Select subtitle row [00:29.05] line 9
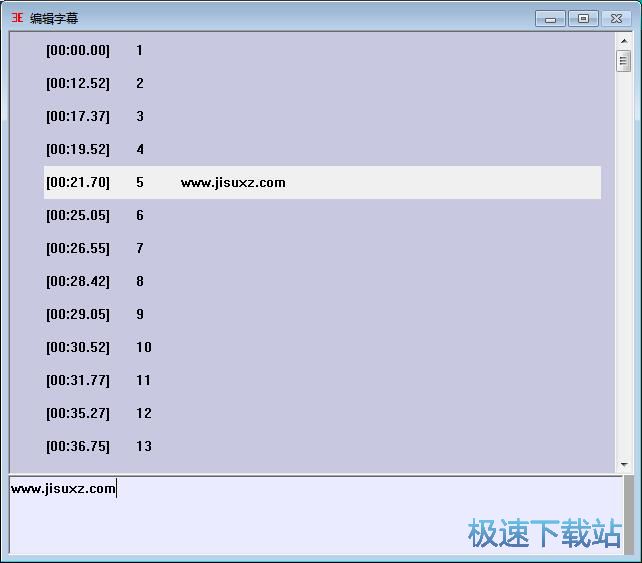 tap(322, 314)
